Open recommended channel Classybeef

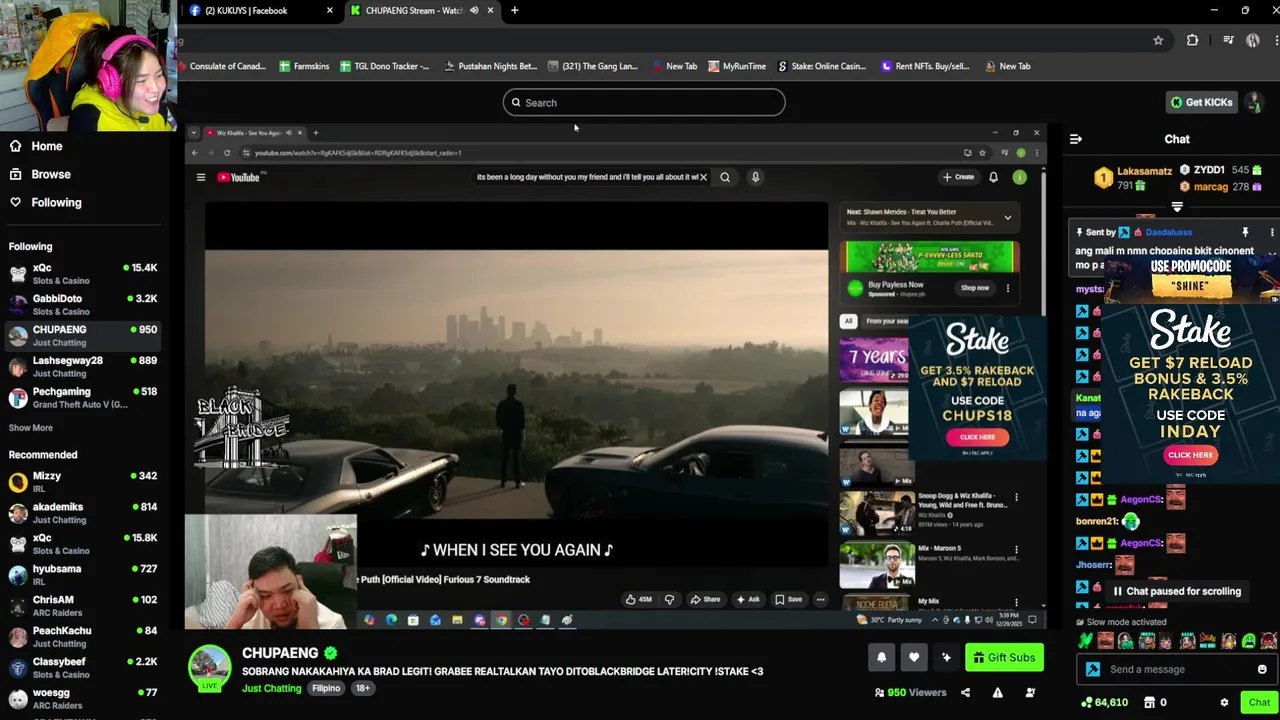click(x=82, y=668)
